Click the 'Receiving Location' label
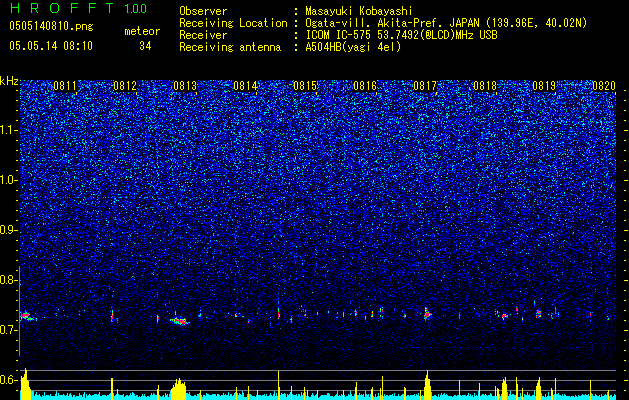Viewport: 629px width, 400px height. (233, 23)
